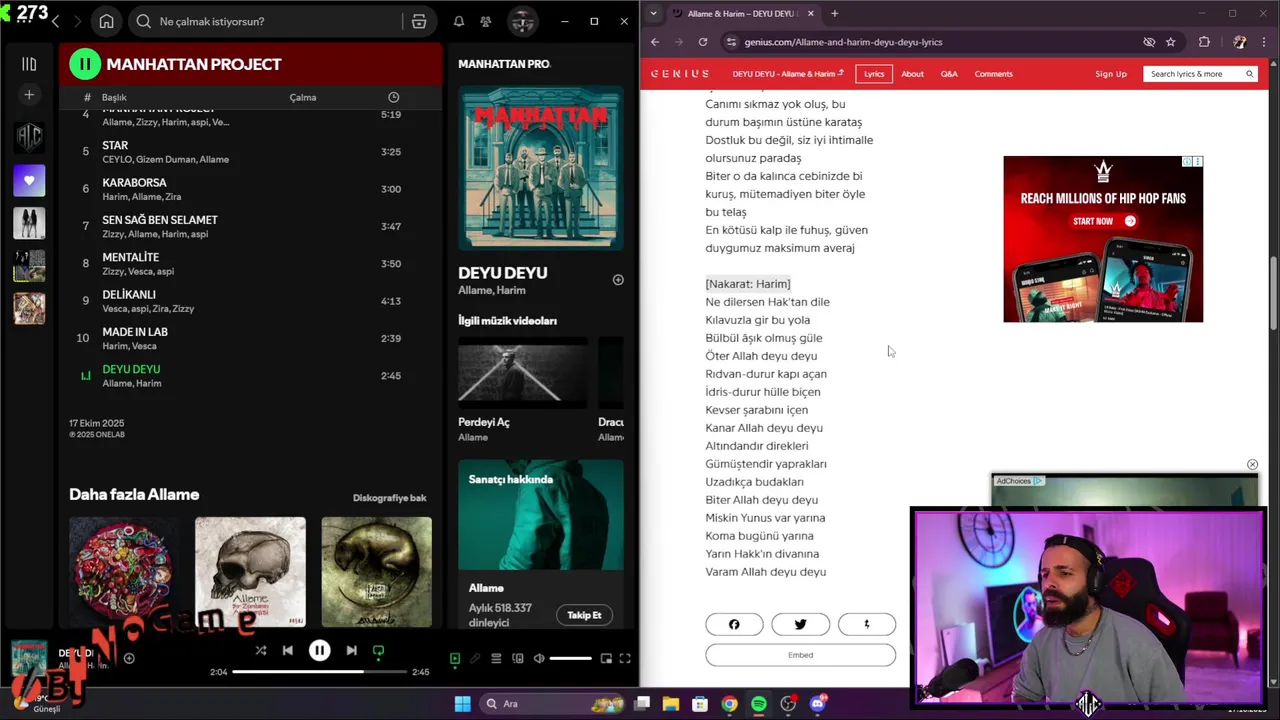
Task: Go back in Spotify navigation
Action: coord(55,21)
